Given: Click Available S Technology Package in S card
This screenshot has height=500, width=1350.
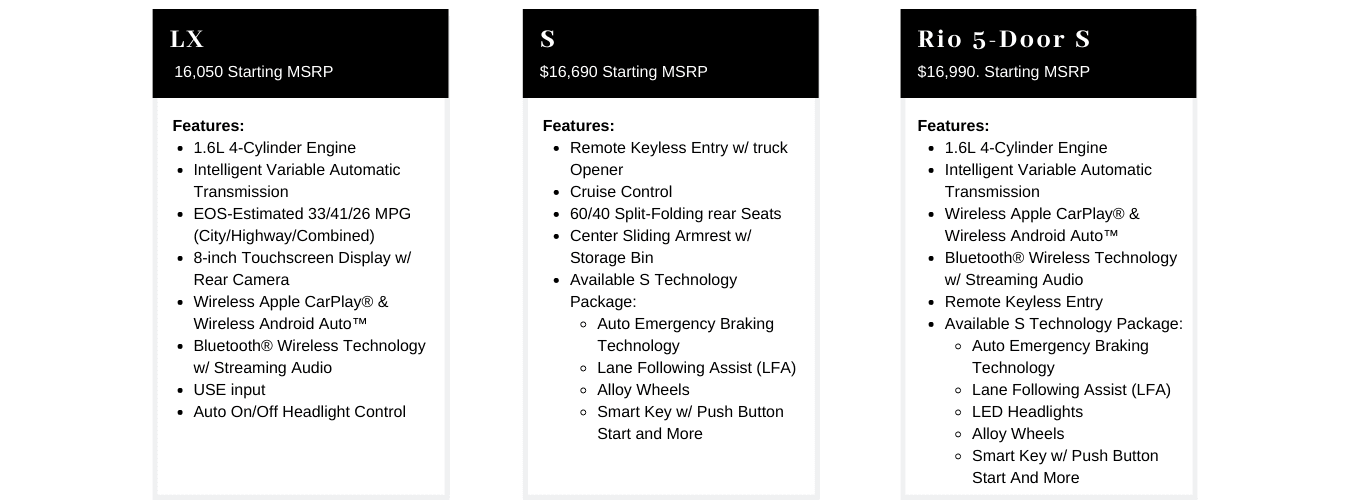Looking at the screenshot, I should coord(653,291).
